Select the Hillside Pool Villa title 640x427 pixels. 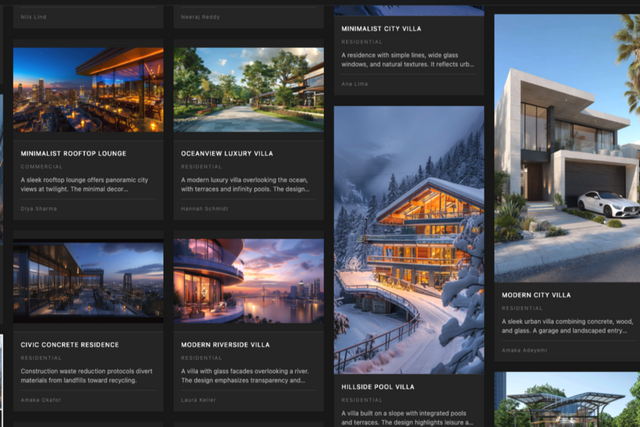379,386
